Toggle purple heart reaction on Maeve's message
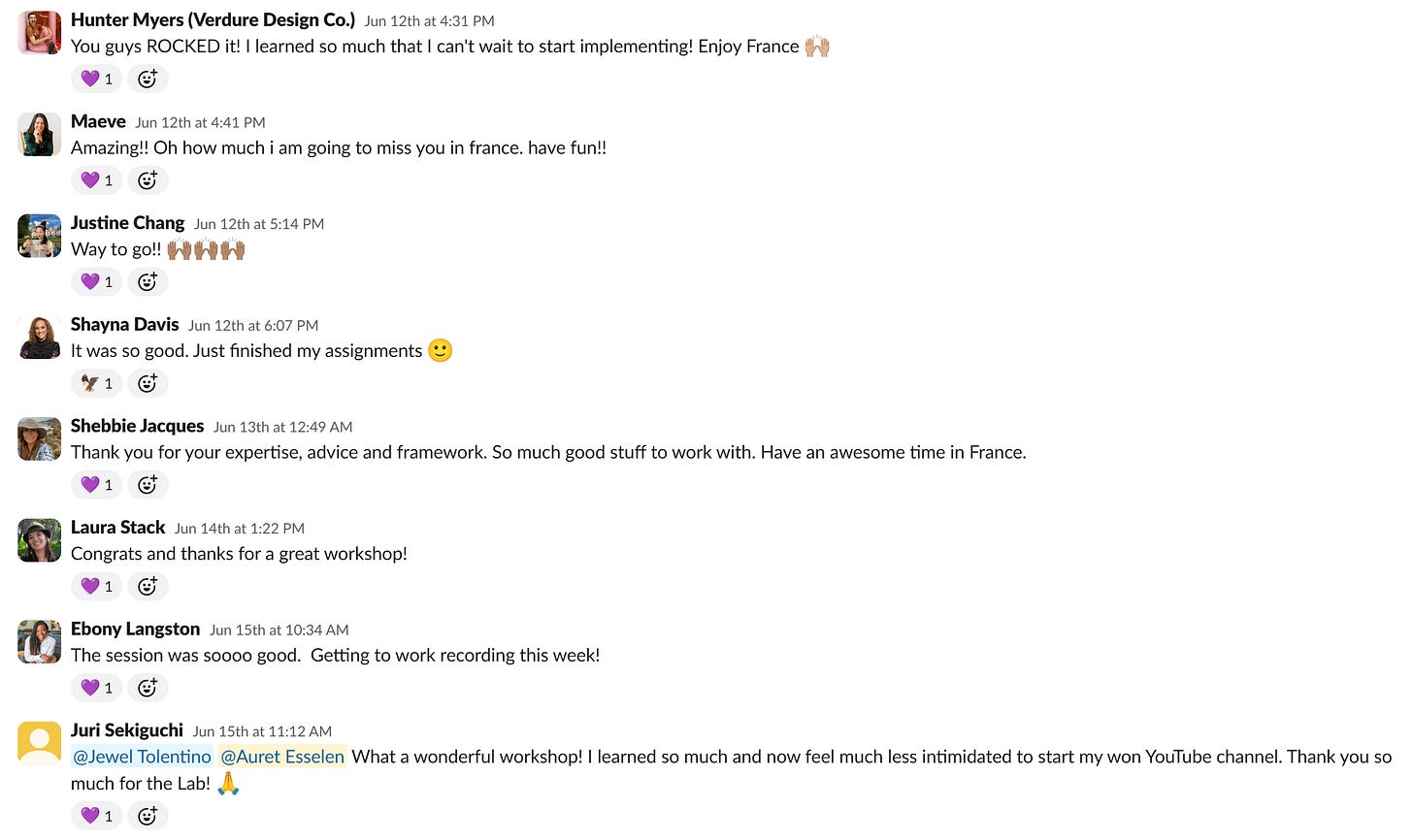1413x840 pixels. pyautogui.click(x=96, y=180)
